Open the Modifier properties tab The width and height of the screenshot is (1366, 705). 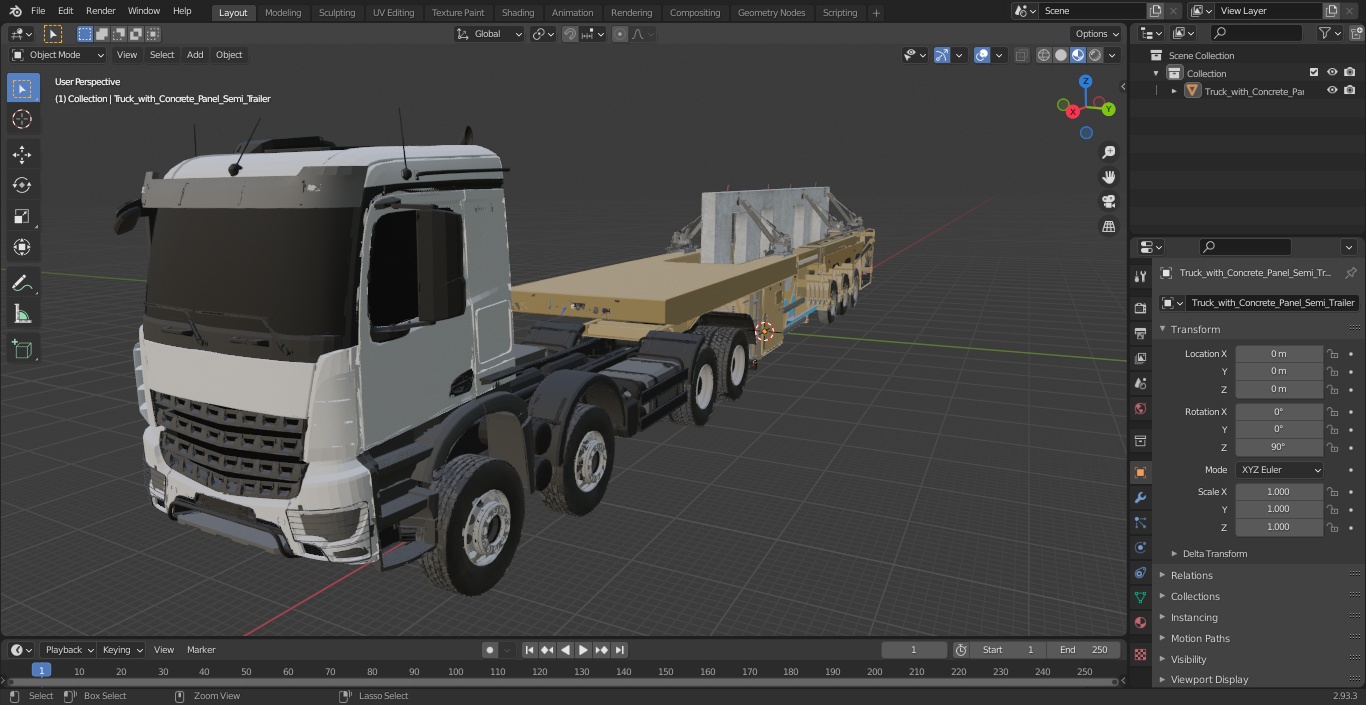click(1140, 497)
